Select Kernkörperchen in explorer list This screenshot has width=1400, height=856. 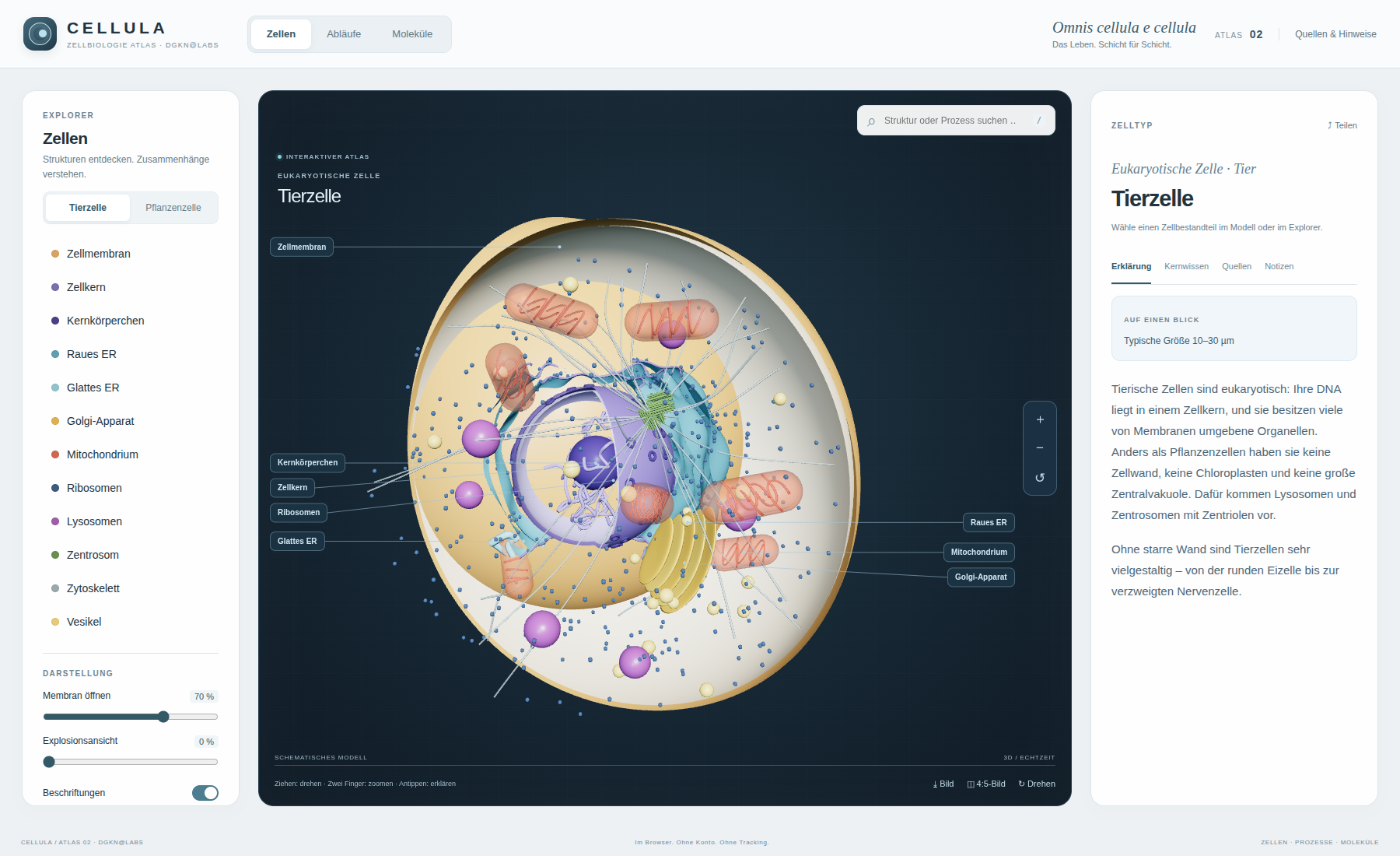tap(131, 321)
